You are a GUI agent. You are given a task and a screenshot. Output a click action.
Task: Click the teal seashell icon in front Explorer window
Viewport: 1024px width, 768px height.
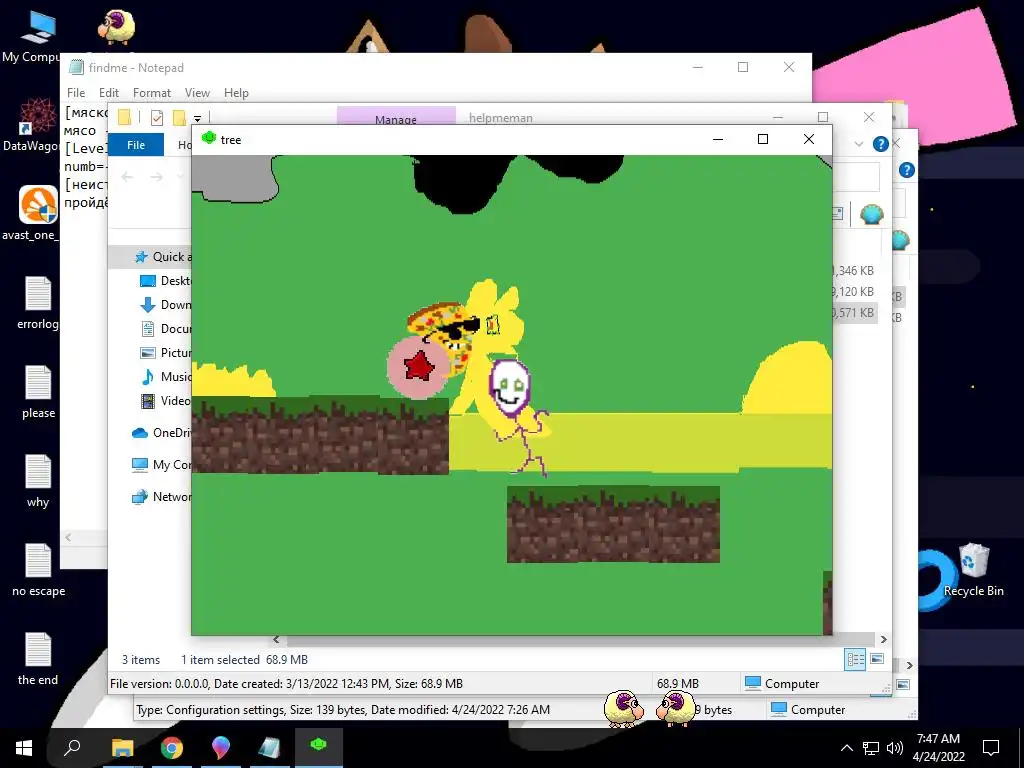(x=871, y=214)
